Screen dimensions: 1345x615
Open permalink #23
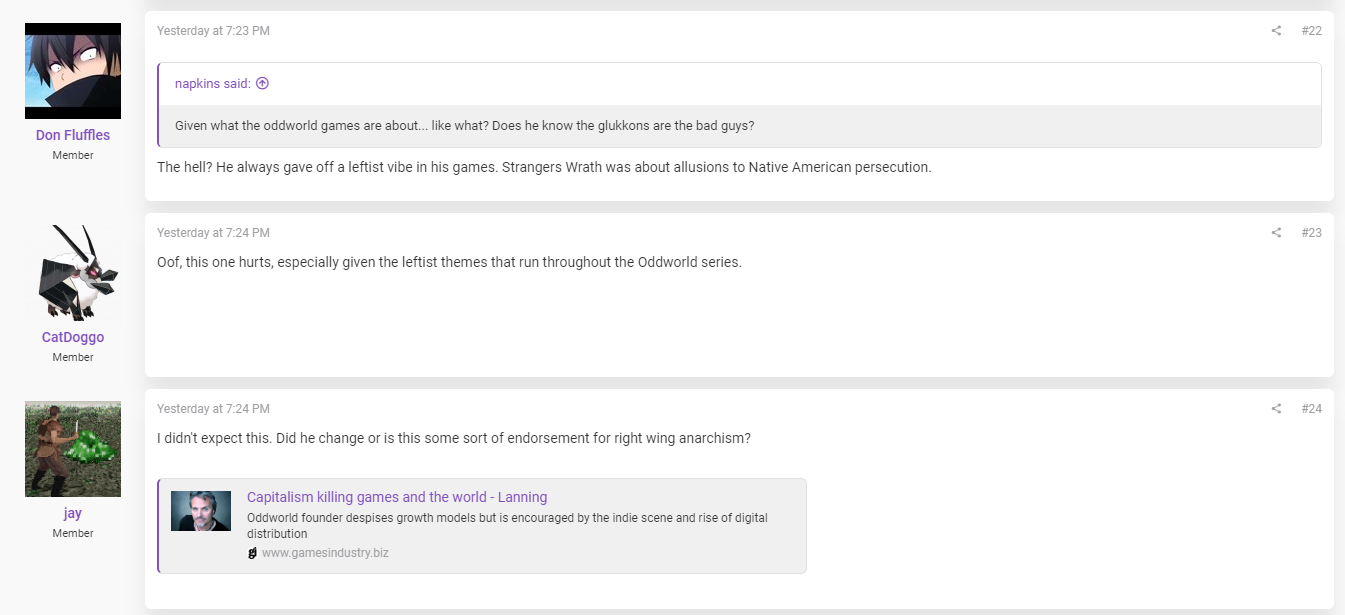coord(1311,233)
